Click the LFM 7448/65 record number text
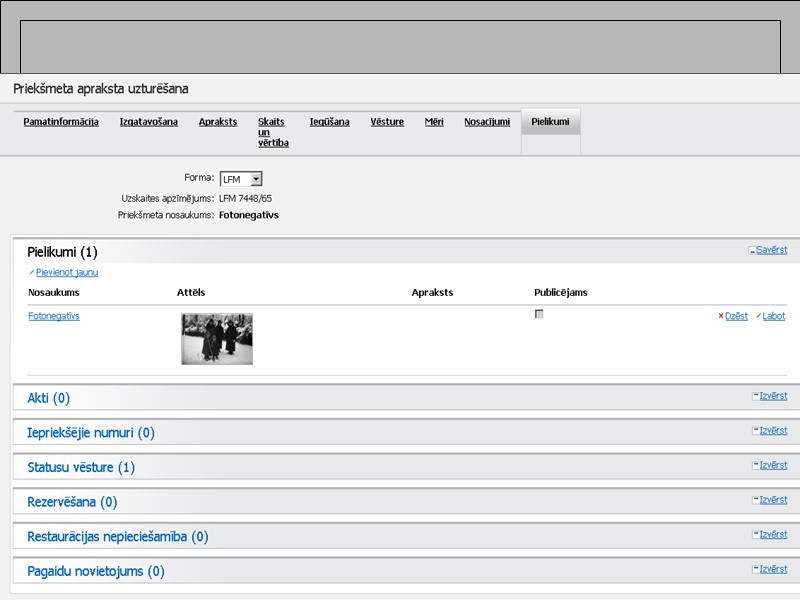Screen dimensions: 800x600 pos(245,198)
